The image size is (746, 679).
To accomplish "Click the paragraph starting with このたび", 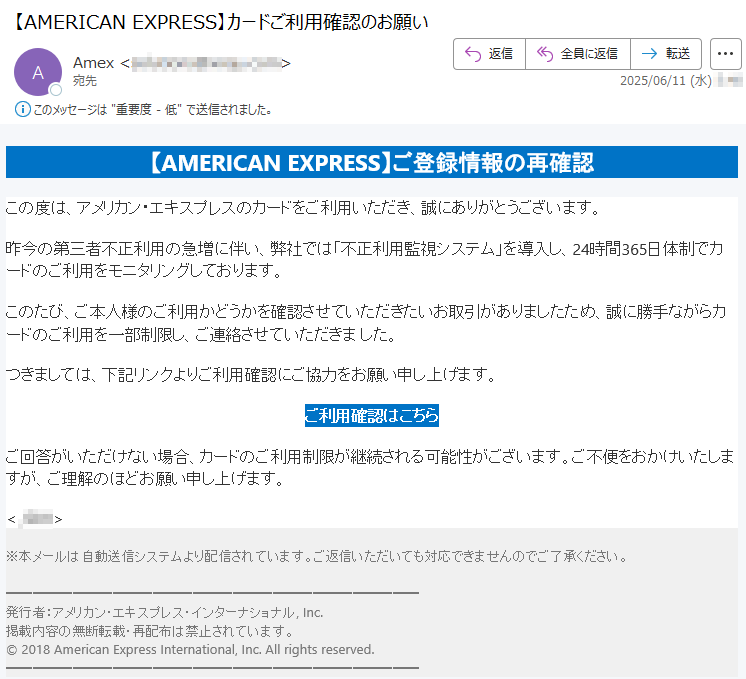I will 365,323.
